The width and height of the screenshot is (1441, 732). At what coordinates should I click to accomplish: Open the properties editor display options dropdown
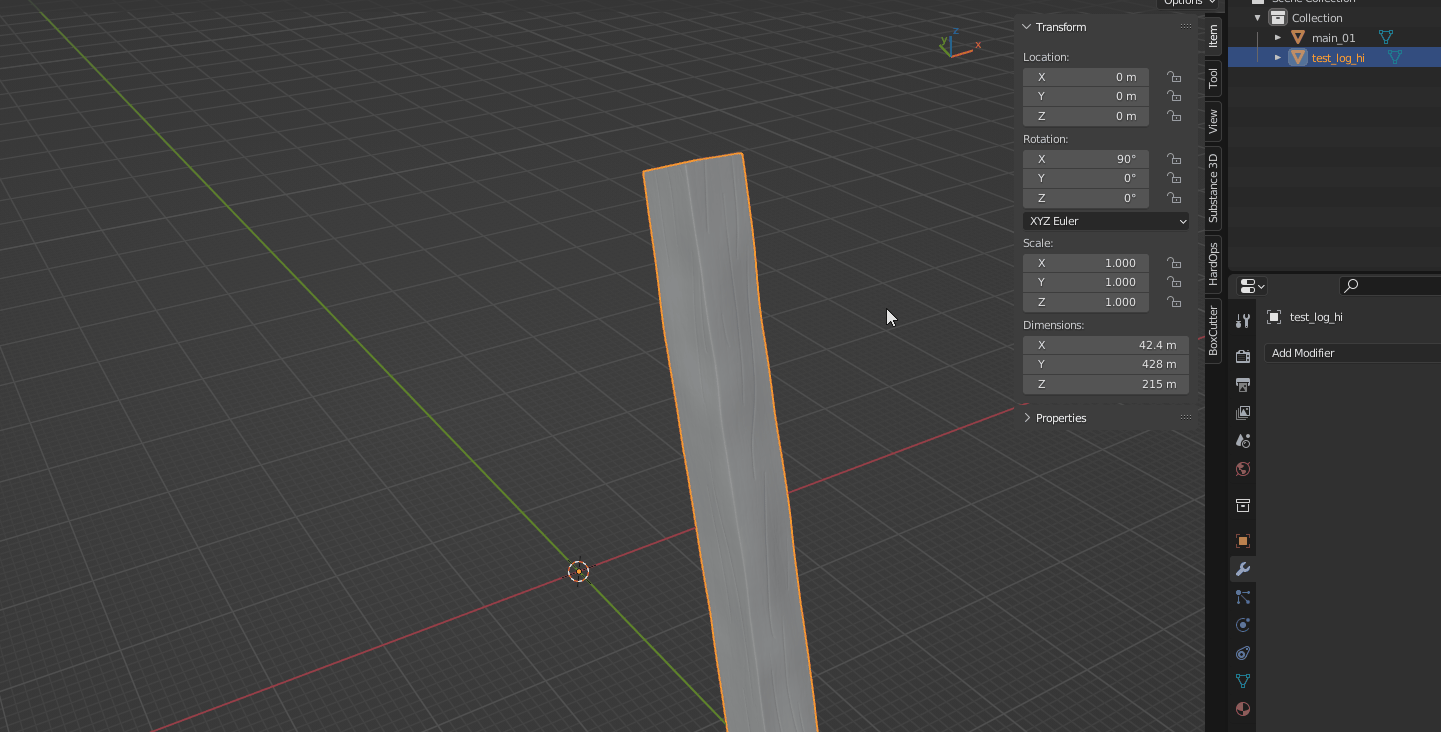pyautogui.click(x=1252, y=286)
